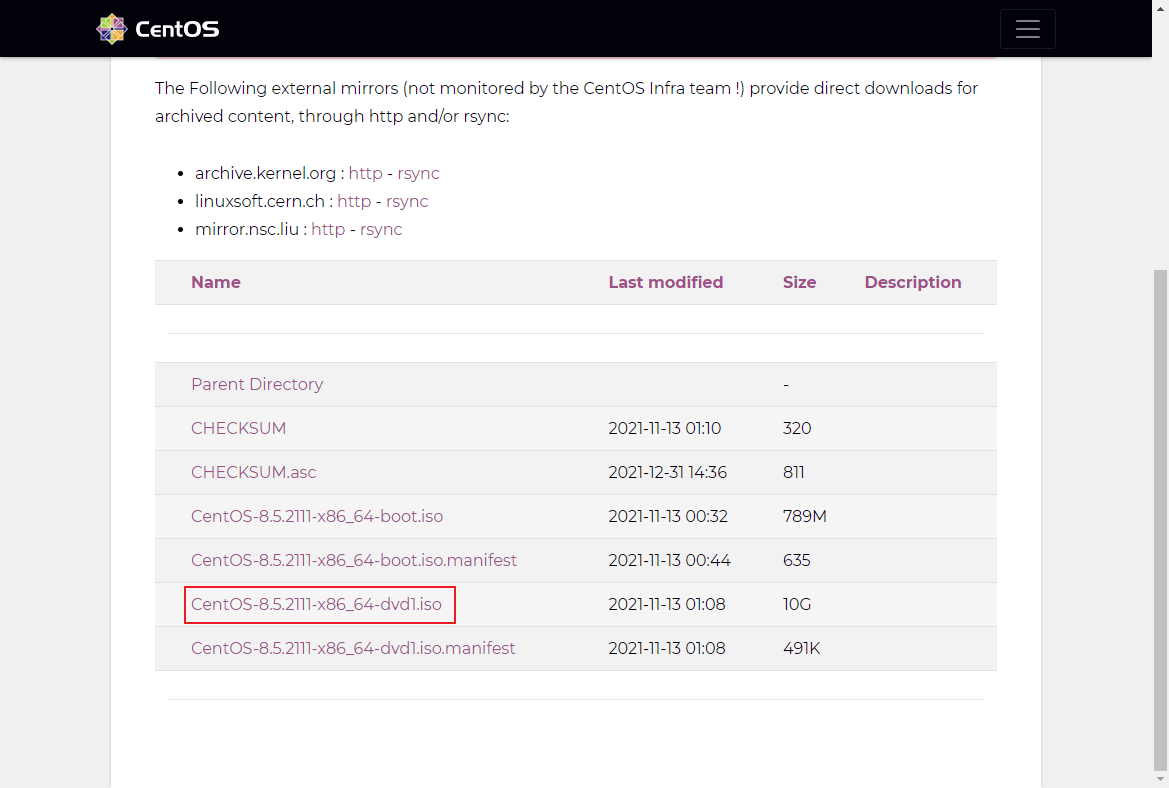The height and width of the screenshot is (788, 1169).
Task: Open linuxsoft.cern.ch rsync mirror link
Action: [x=407, y=201]
